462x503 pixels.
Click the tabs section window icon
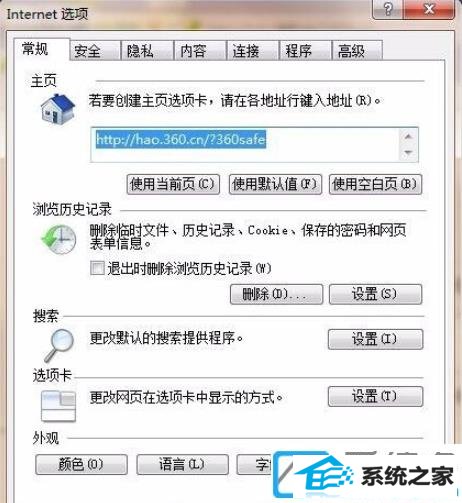tap(58, 406)
